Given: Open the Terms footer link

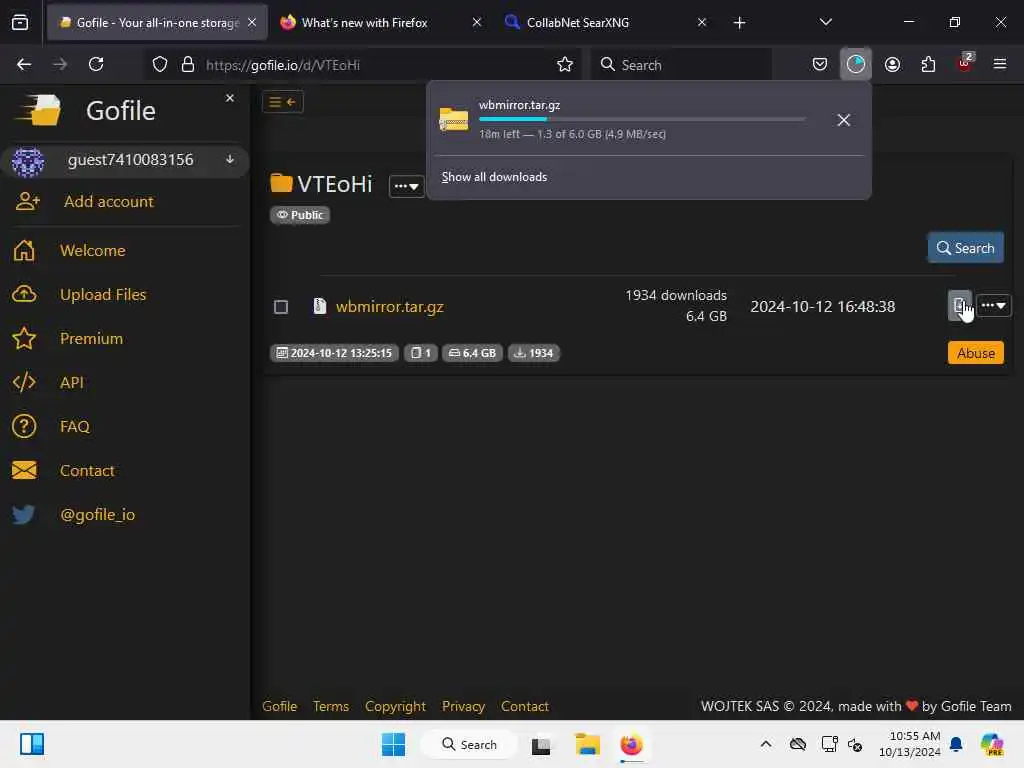Looking at the screenshot, I should [330, 706].
